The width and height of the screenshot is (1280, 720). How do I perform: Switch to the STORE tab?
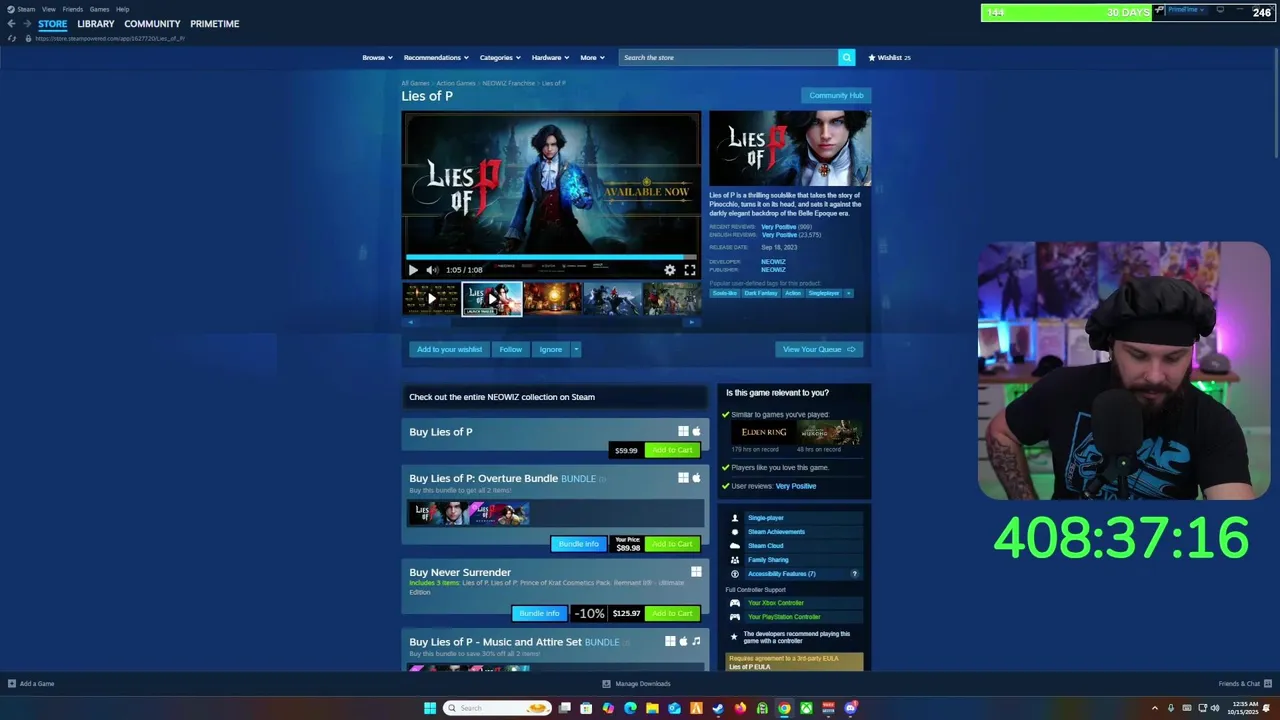[x=53, y=24]
